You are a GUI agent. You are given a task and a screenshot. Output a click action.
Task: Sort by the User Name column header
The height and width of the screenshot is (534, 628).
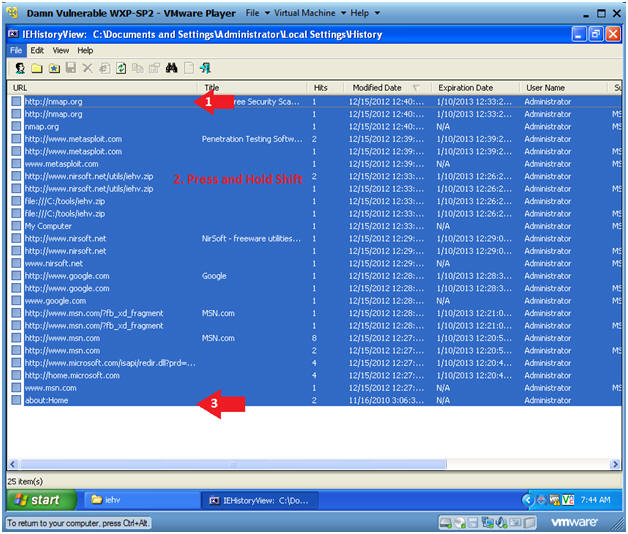point(564,88)
